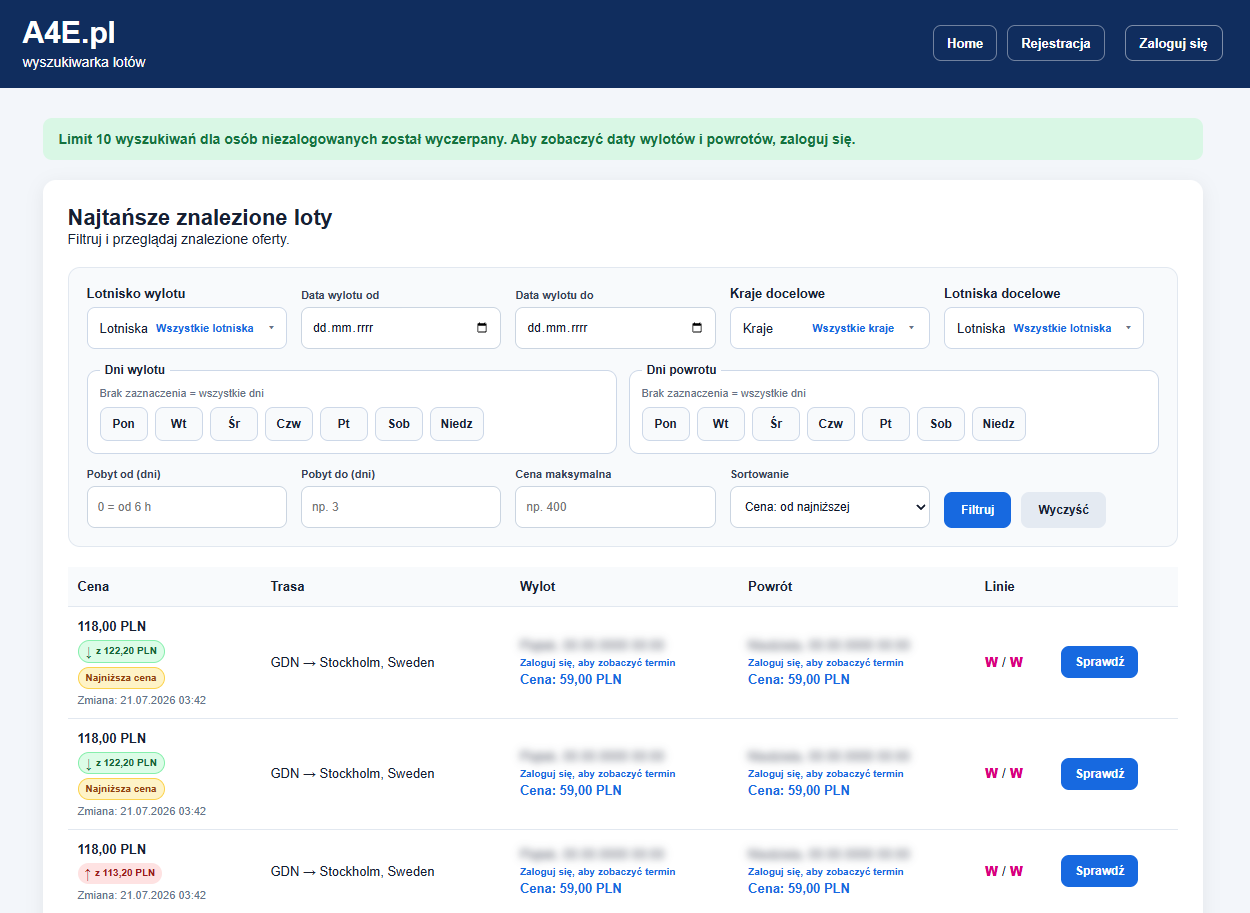Image resolution: width=1250 pixels, height=913 pixels.
Task: Click price-rise badge z 113,20 PLN
Action: pos(119,872)
